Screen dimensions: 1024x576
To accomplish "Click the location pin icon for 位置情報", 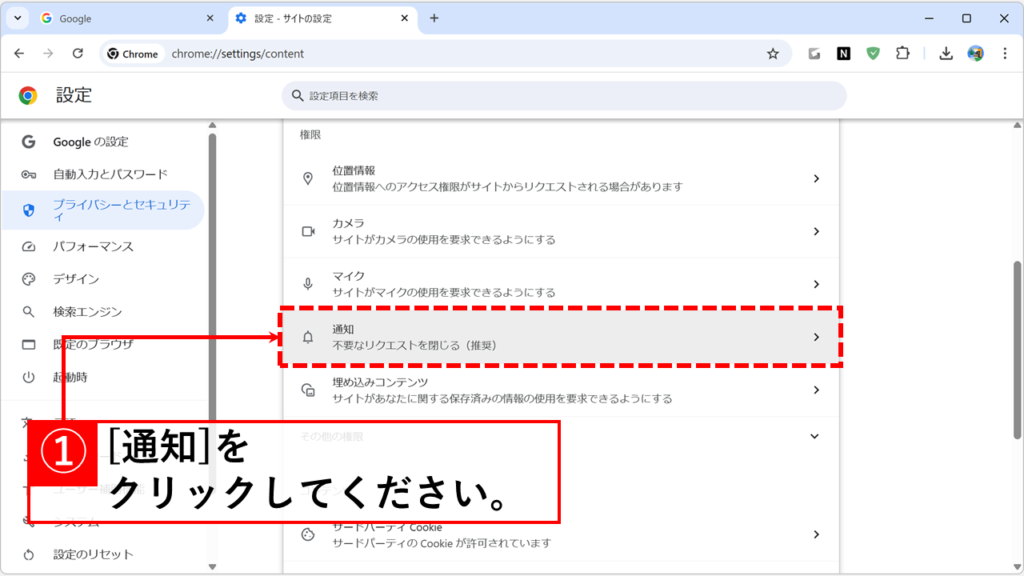I will point(308,178).
